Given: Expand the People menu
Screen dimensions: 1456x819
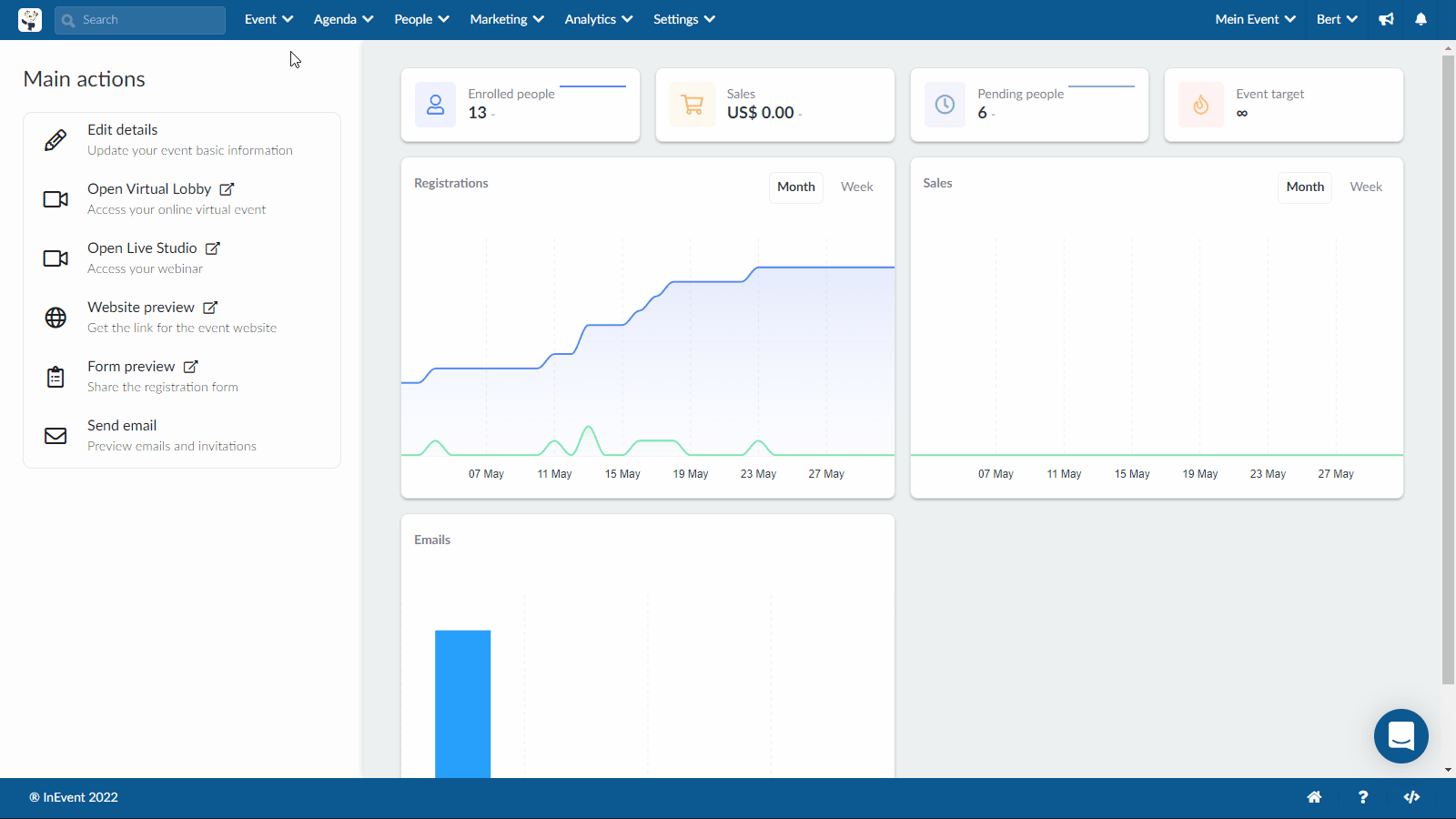Looking at the screenshot, I should 421,19.
